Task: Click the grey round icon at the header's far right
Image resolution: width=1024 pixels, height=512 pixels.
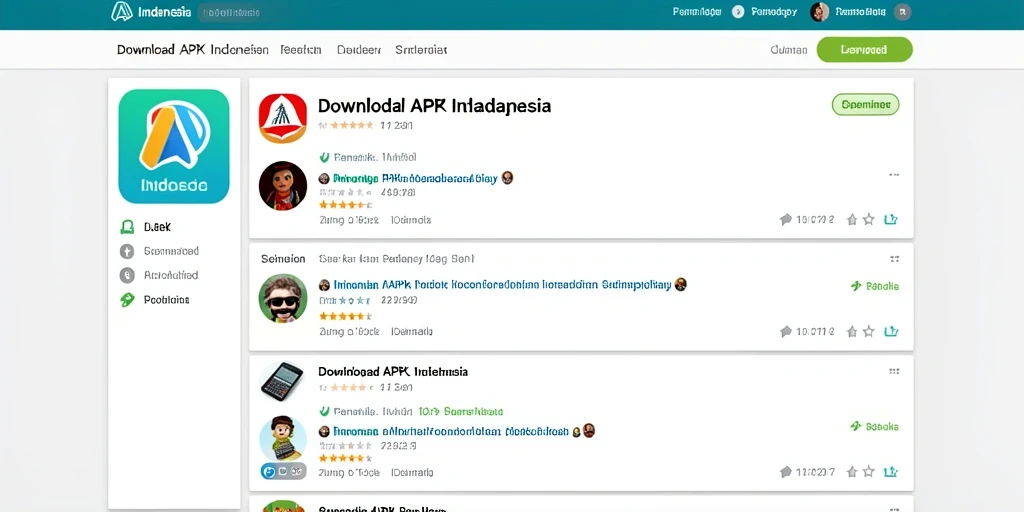Action: 903,12
